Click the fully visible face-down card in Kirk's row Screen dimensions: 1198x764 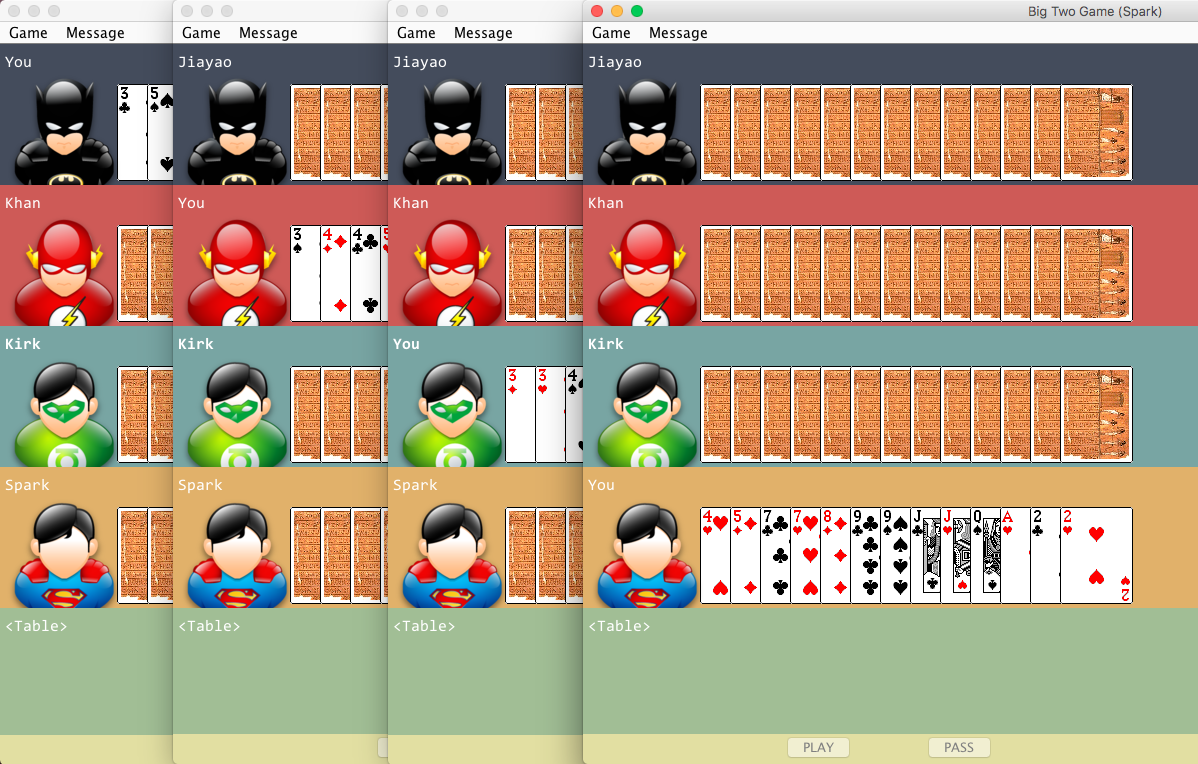click(1096, 415)
